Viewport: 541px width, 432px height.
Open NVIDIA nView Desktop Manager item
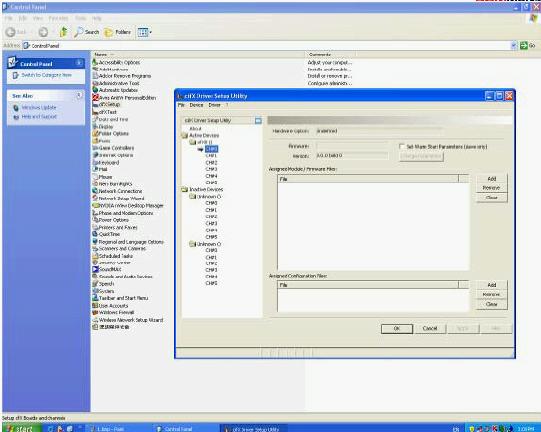click(128, 206)
